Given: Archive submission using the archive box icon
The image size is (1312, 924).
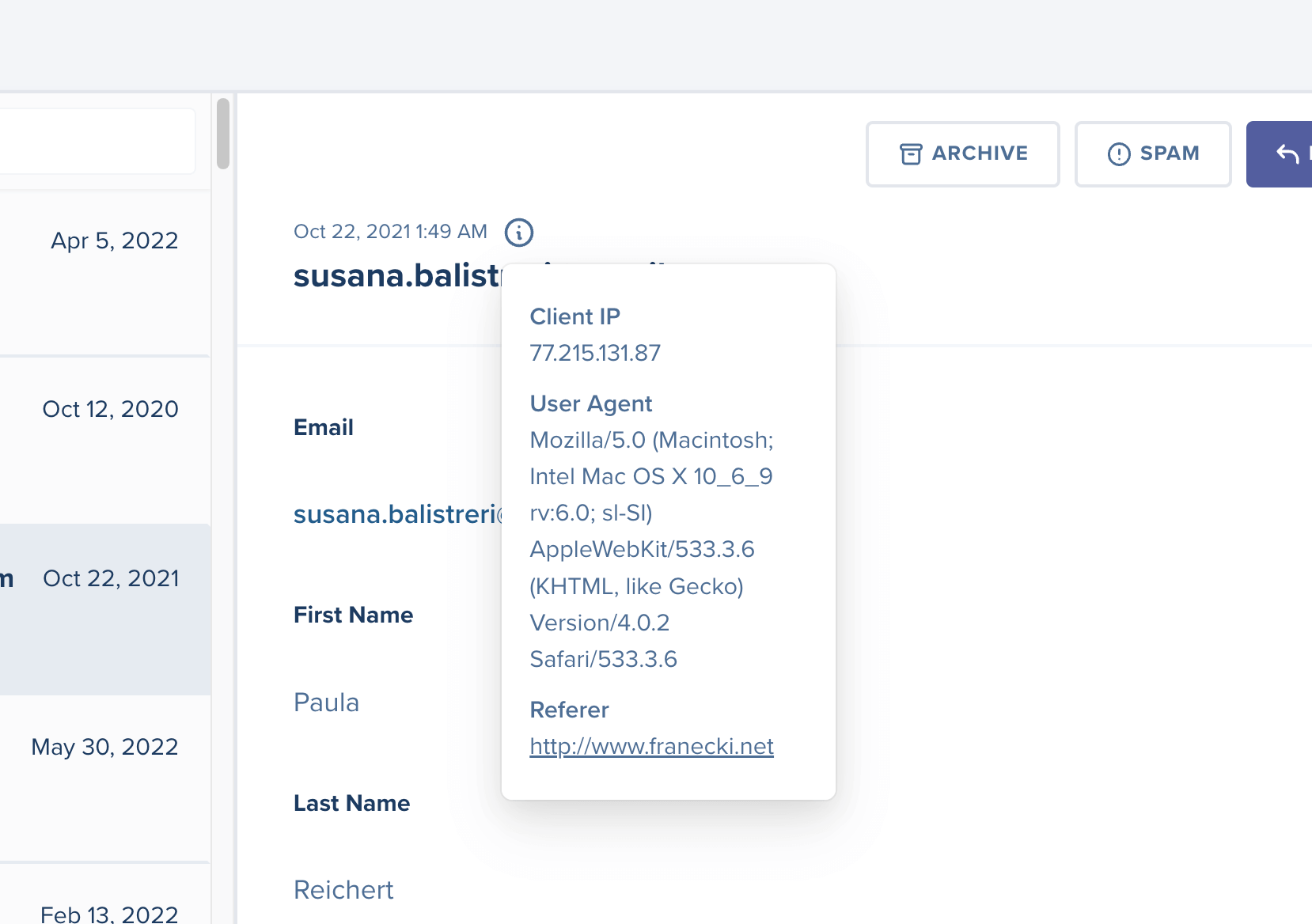Looking at the screenshot, I should 912,153.
